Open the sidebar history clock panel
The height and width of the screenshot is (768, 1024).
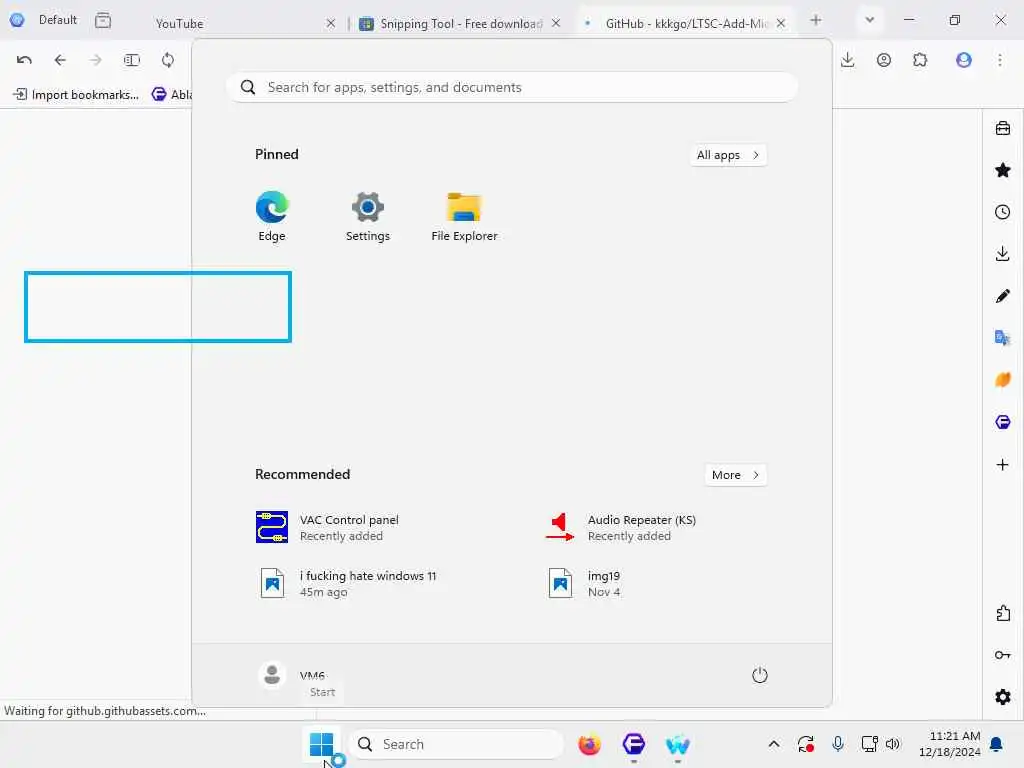(x=1002, y=212)
